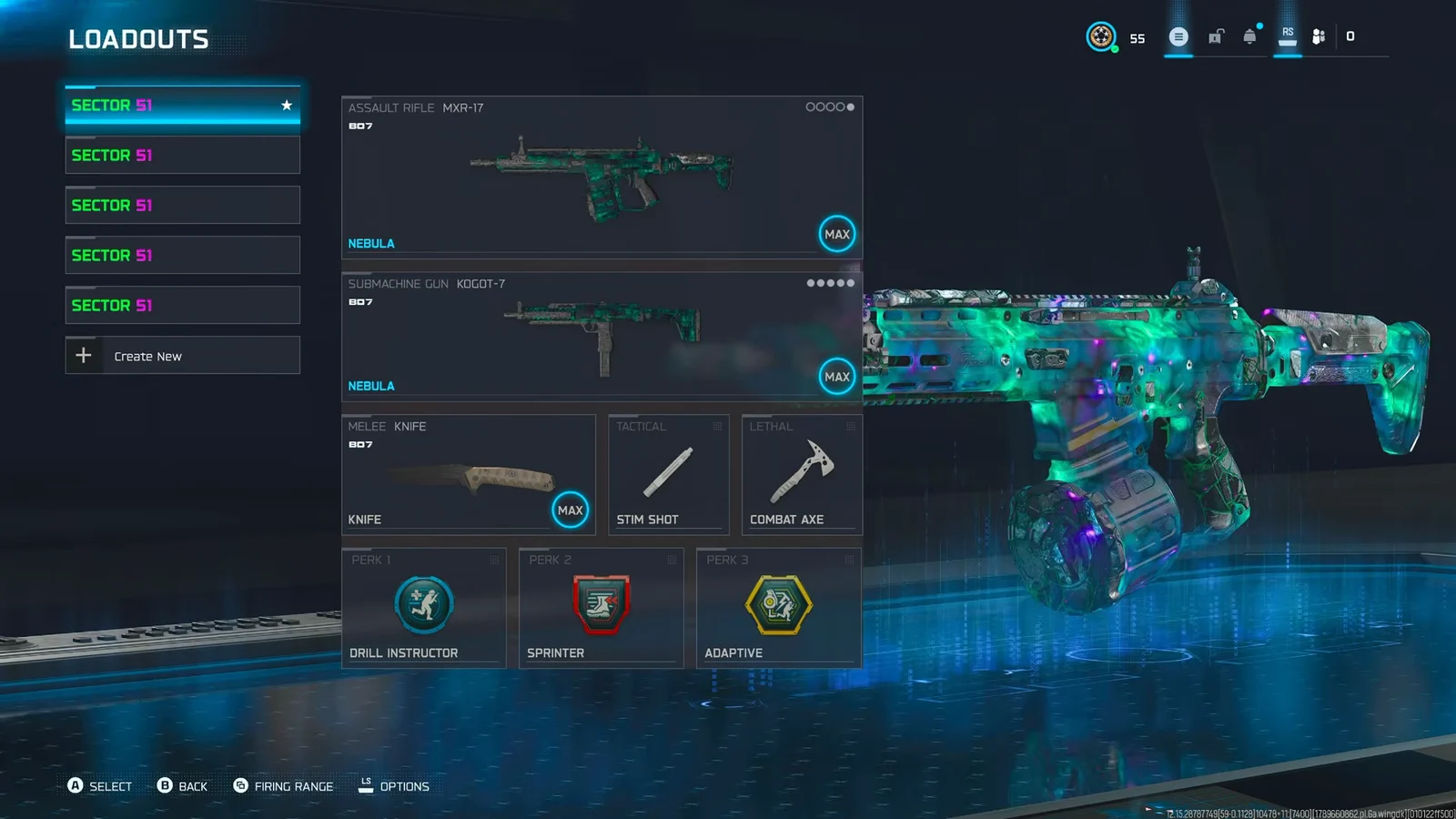Click the attachment dots on the submachine gun card
This screenshot has width=1456, height=819.
(x=830, y=283)
